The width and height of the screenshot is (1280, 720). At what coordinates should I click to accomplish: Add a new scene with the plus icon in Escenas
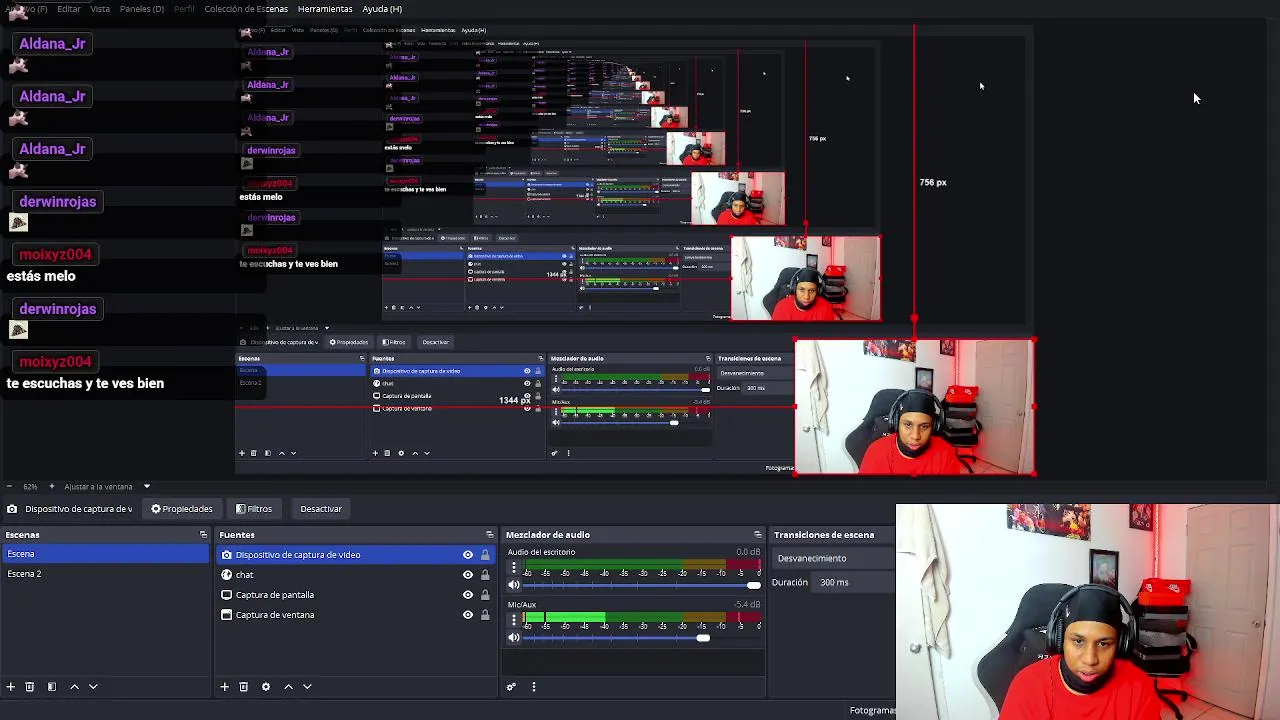pyautogui.click(x=11, y=687)
